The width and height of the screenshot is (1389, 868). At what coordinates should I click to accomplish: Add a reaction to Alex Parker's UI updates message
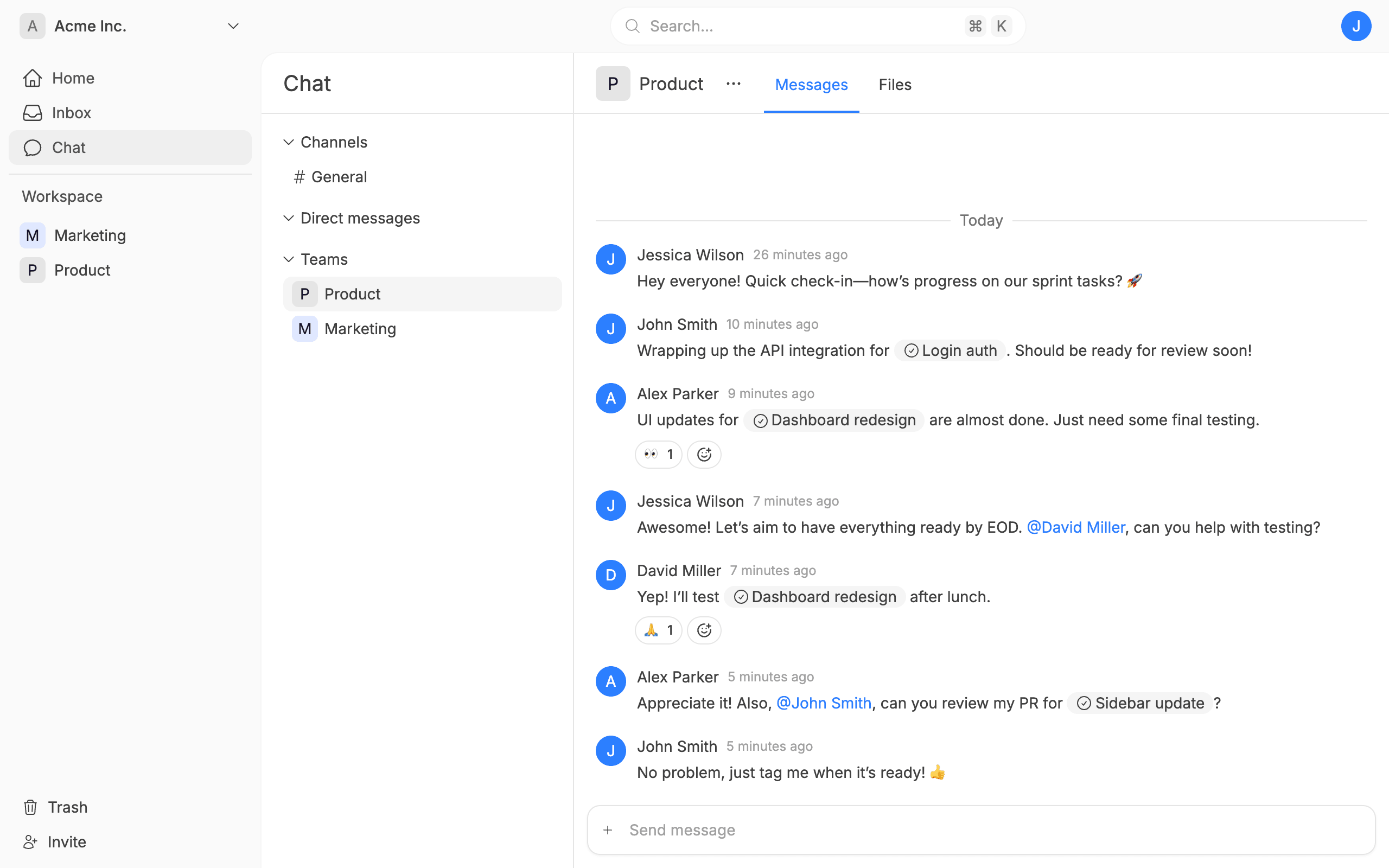(704, 454)
